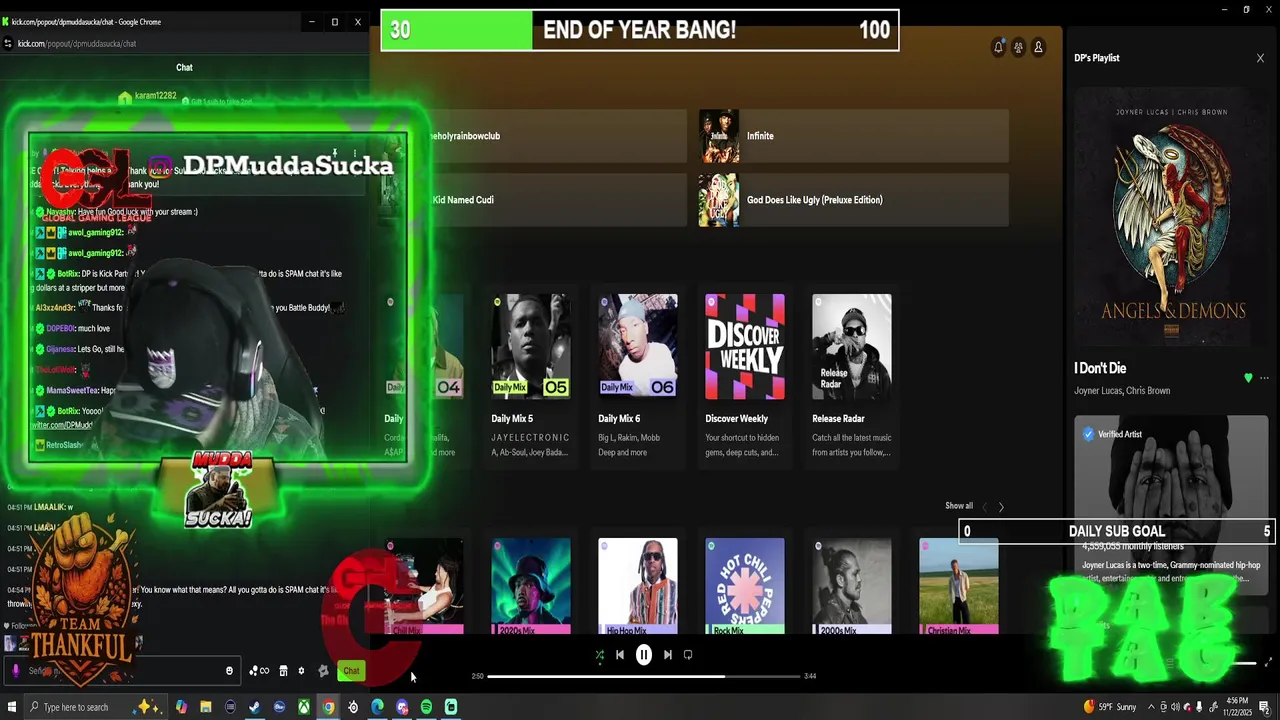Close the DP's Playlist side panel
This screenshot has height=720, width=1280.
pyautogui.click(x=1260, y=58)
